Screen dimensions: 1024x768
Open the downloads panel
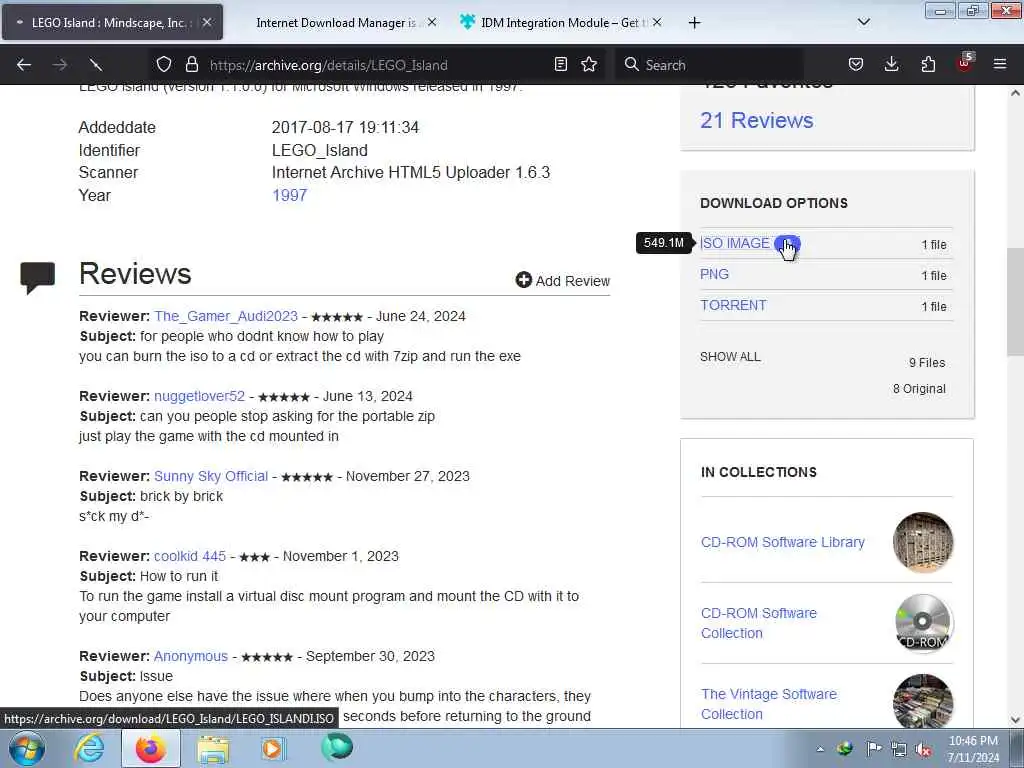(891, 65)
